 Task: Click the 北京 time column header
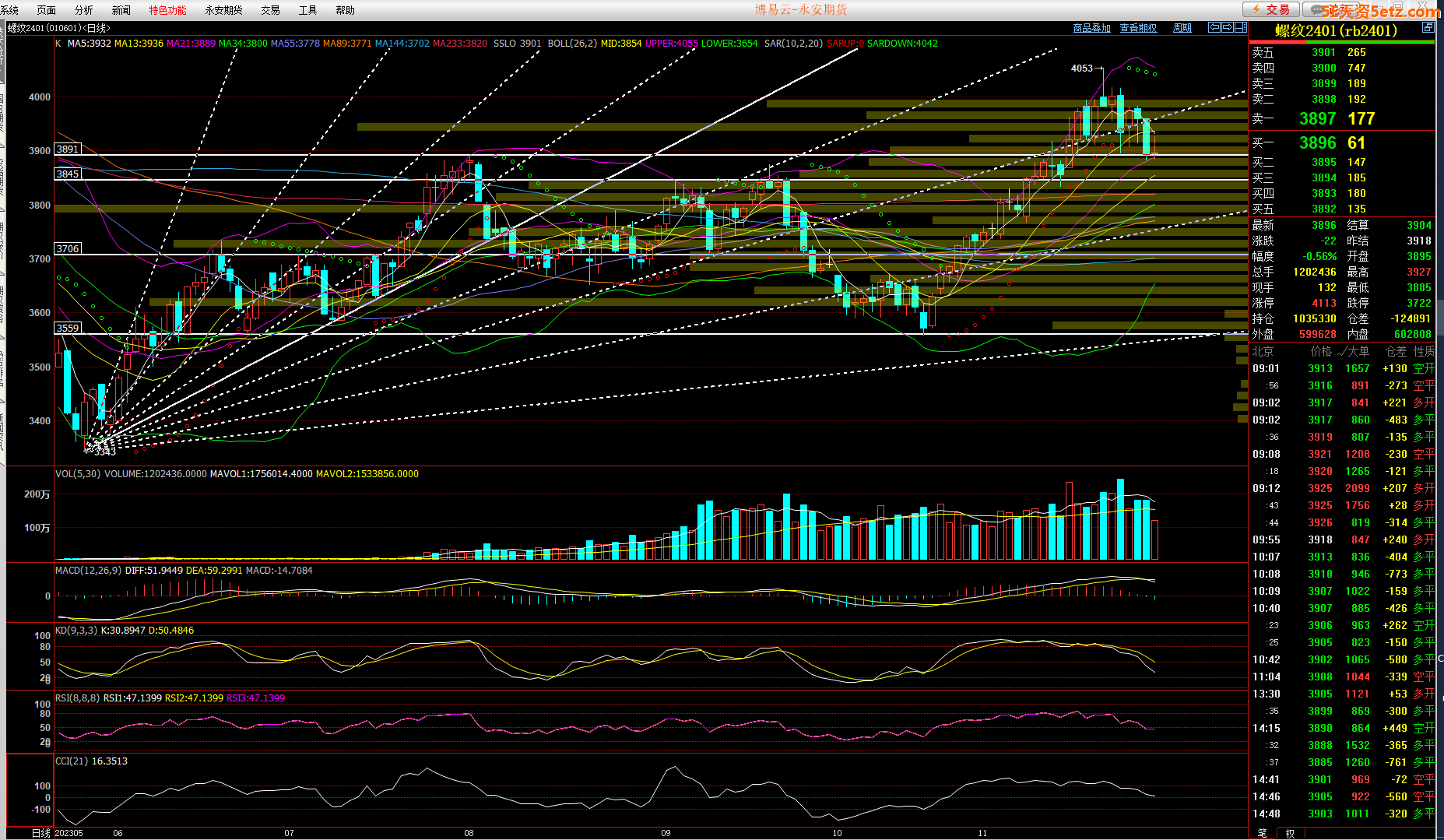(x=1263, y=351)
